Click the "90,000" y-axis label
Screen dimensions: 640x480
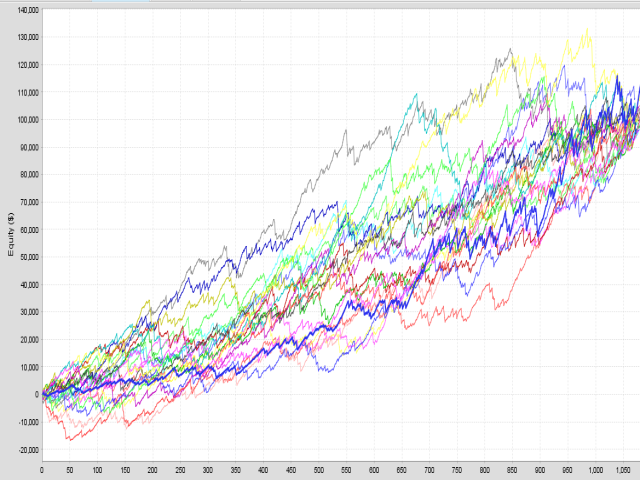click(29, 147)
